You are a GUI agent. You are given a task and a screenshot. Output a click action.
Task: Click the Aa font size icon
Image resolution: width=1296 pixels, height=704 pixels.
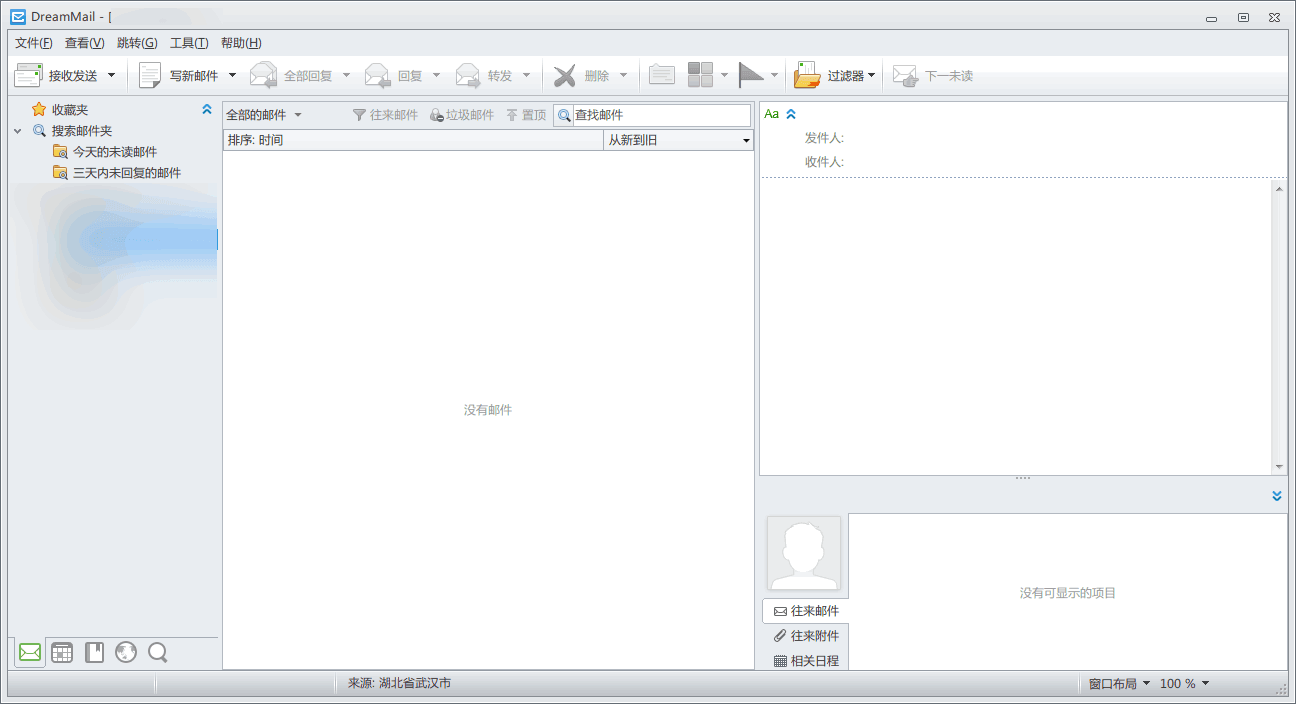pyautogui.click(x=771, y=114)
